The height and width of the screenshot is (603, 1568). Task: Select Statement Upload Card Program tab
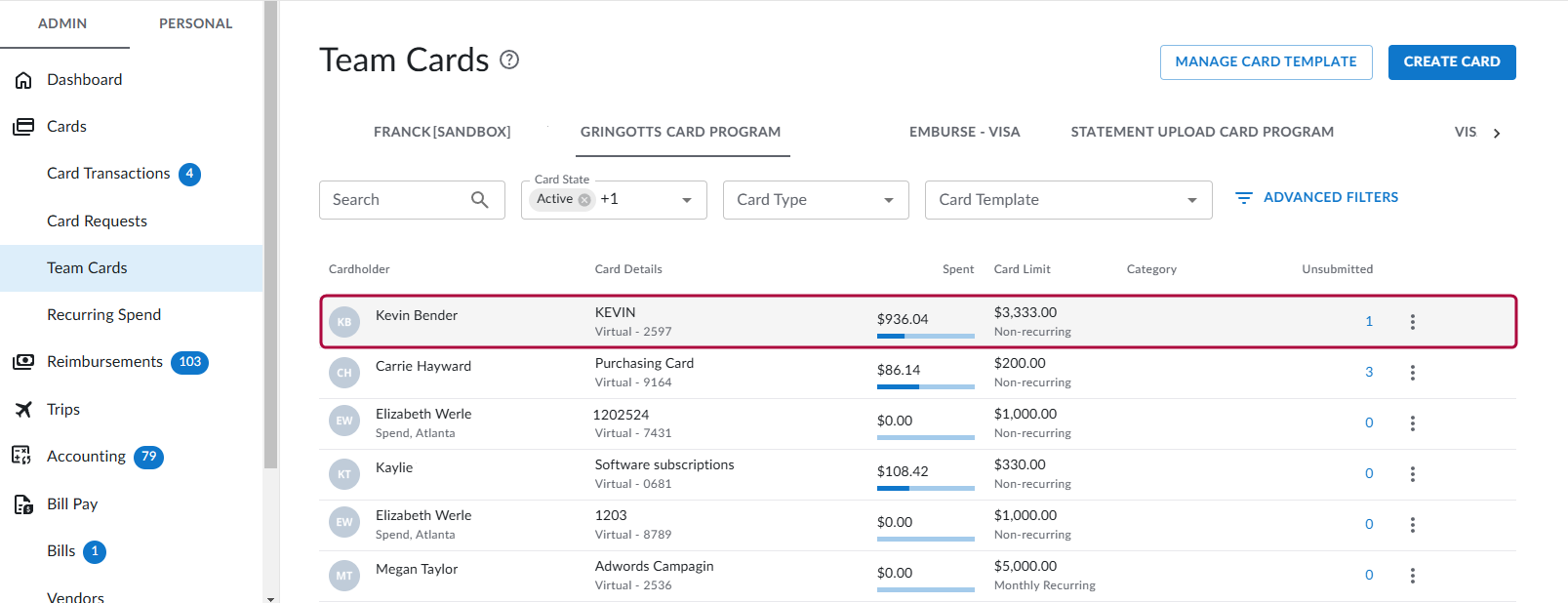point(1201,132)
